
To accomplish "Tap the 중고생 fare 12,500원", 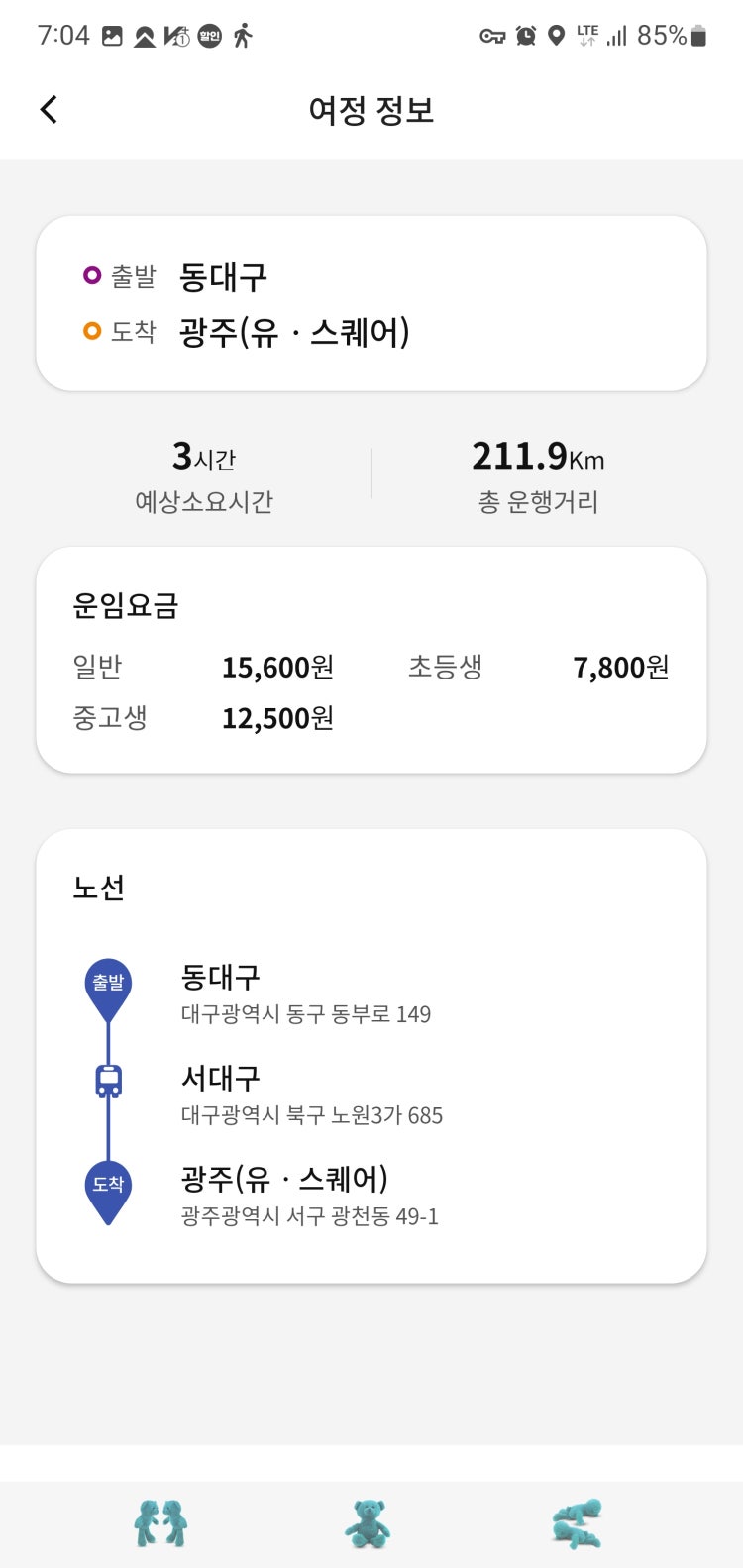I will point(277,718).
